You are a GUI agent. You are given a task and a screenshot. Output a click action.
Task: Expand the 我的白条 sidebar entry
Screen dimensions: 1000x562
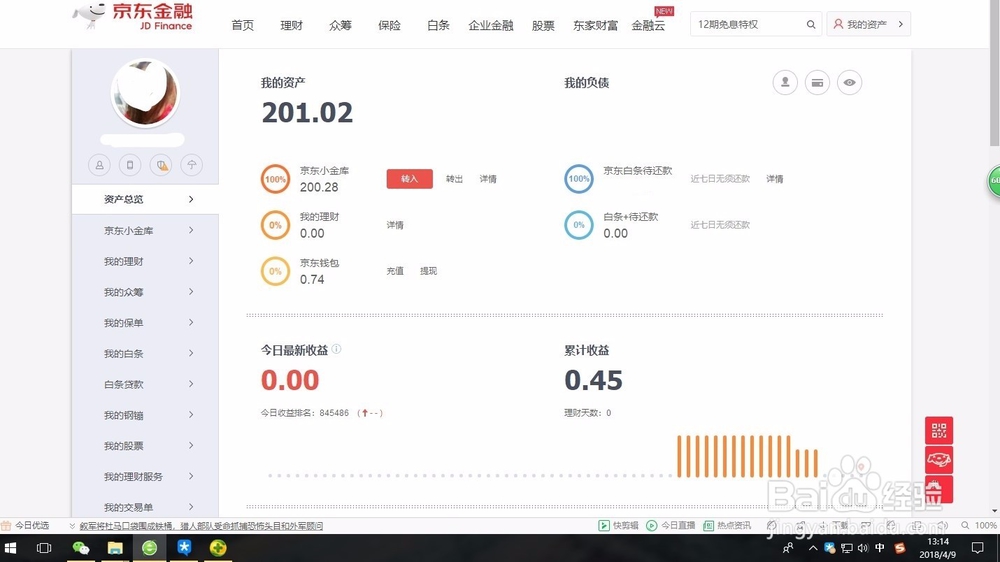[x=145, y=353]
